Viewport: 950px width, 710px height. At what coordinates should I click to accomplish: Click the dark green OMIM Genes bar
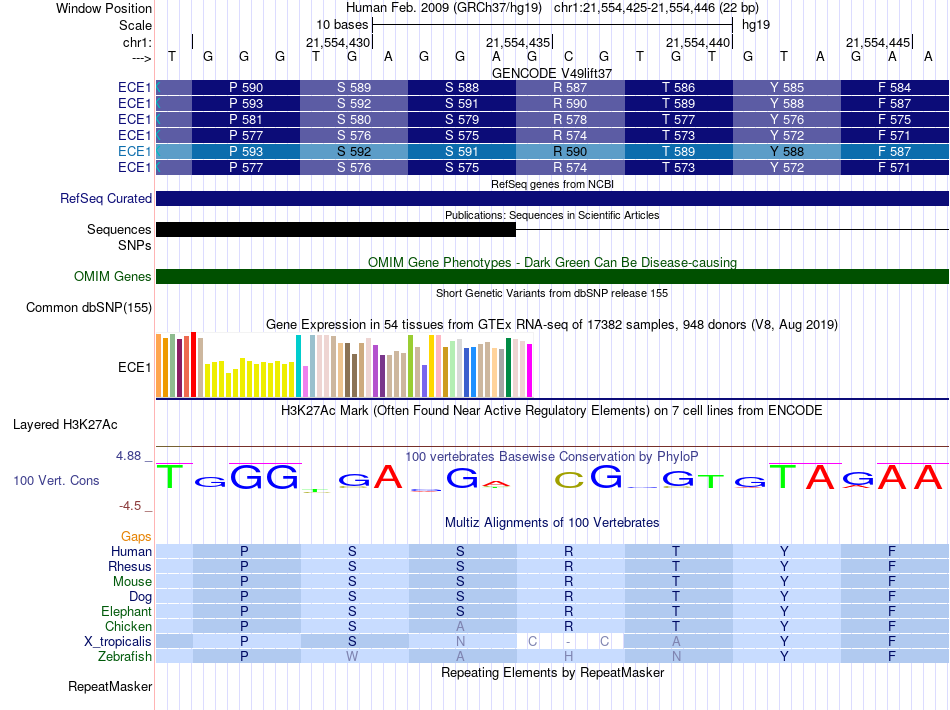coord(552,276)
